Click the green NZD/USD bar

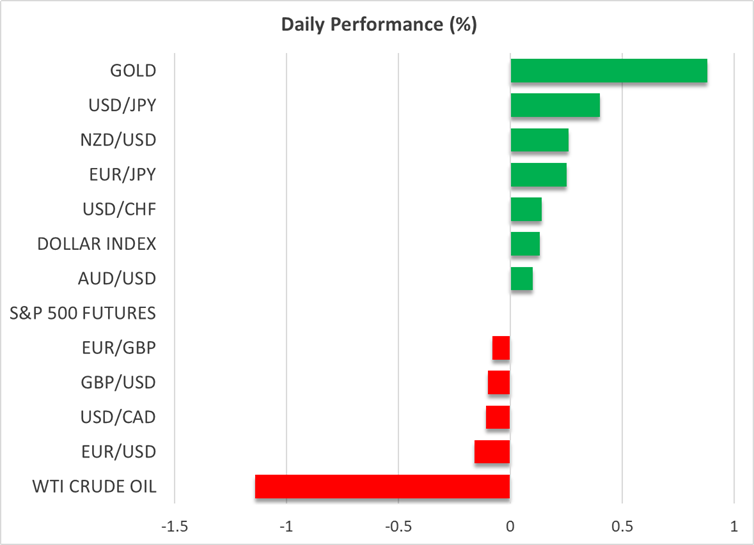pos(539,140)
